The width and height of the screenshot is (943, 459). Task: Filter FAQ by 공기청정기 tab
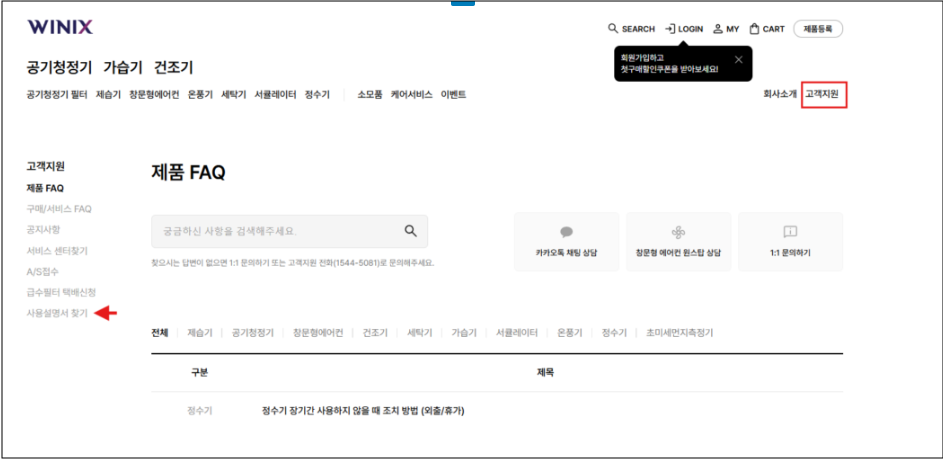coord(253,333)
